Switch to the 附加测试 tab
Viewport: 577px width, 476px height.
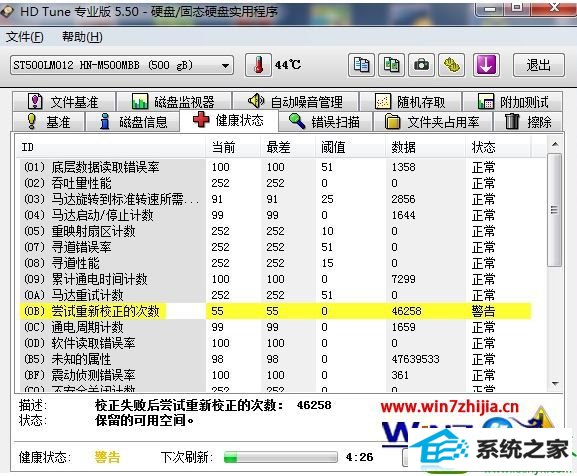tap(513, 102)
